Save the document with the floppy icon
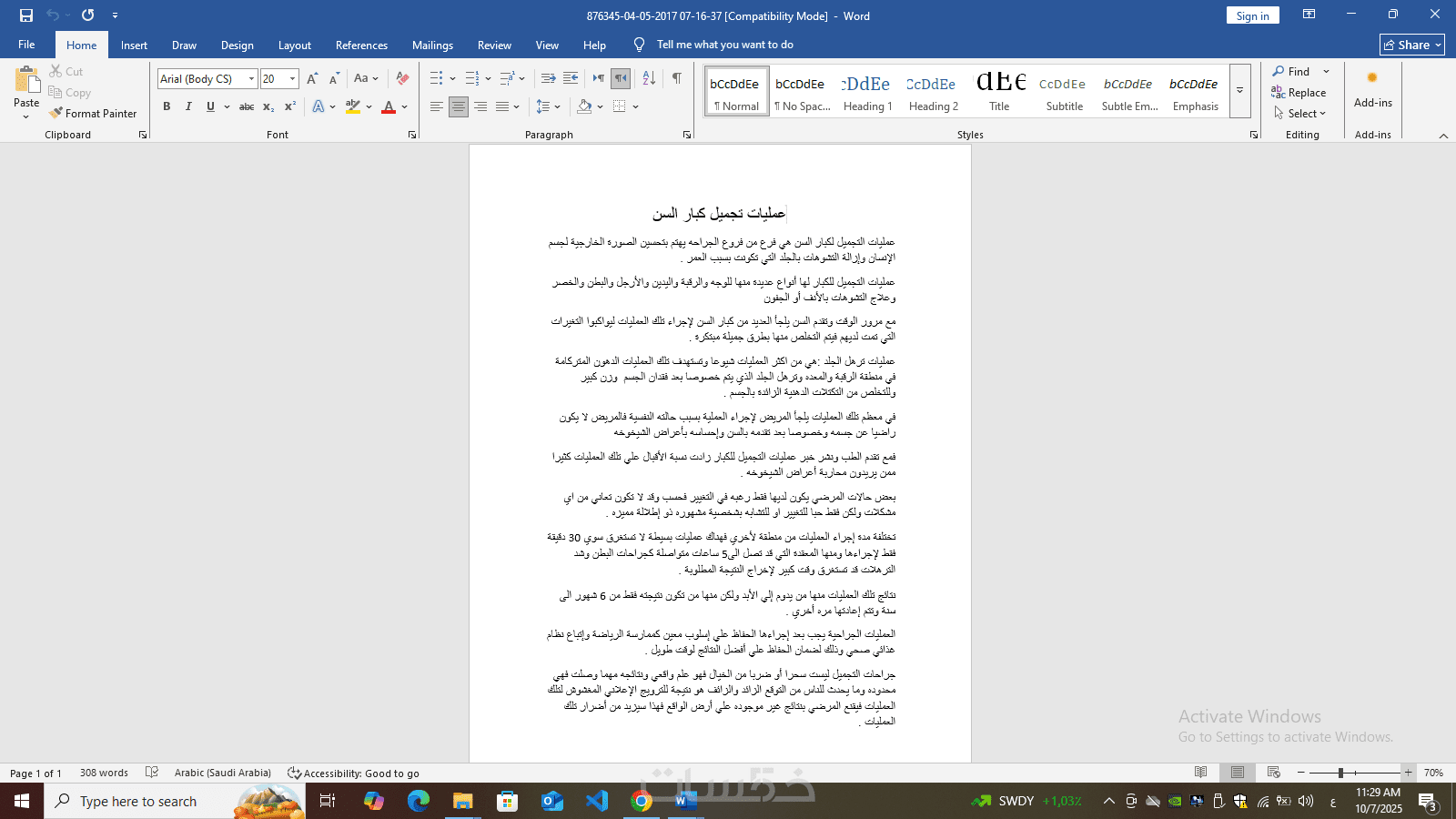This screenshot has height=819, width=1456. click(x=25, y=15)
